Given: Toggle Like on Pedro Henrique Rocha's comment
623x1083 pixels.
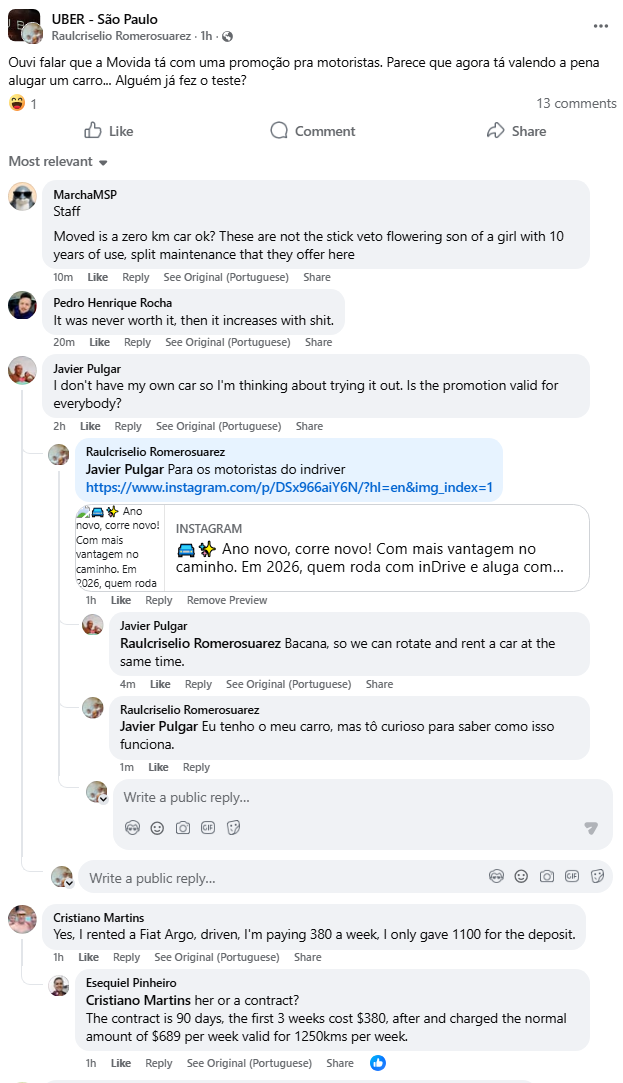Looking at the screenshot, I should [100, 342].
